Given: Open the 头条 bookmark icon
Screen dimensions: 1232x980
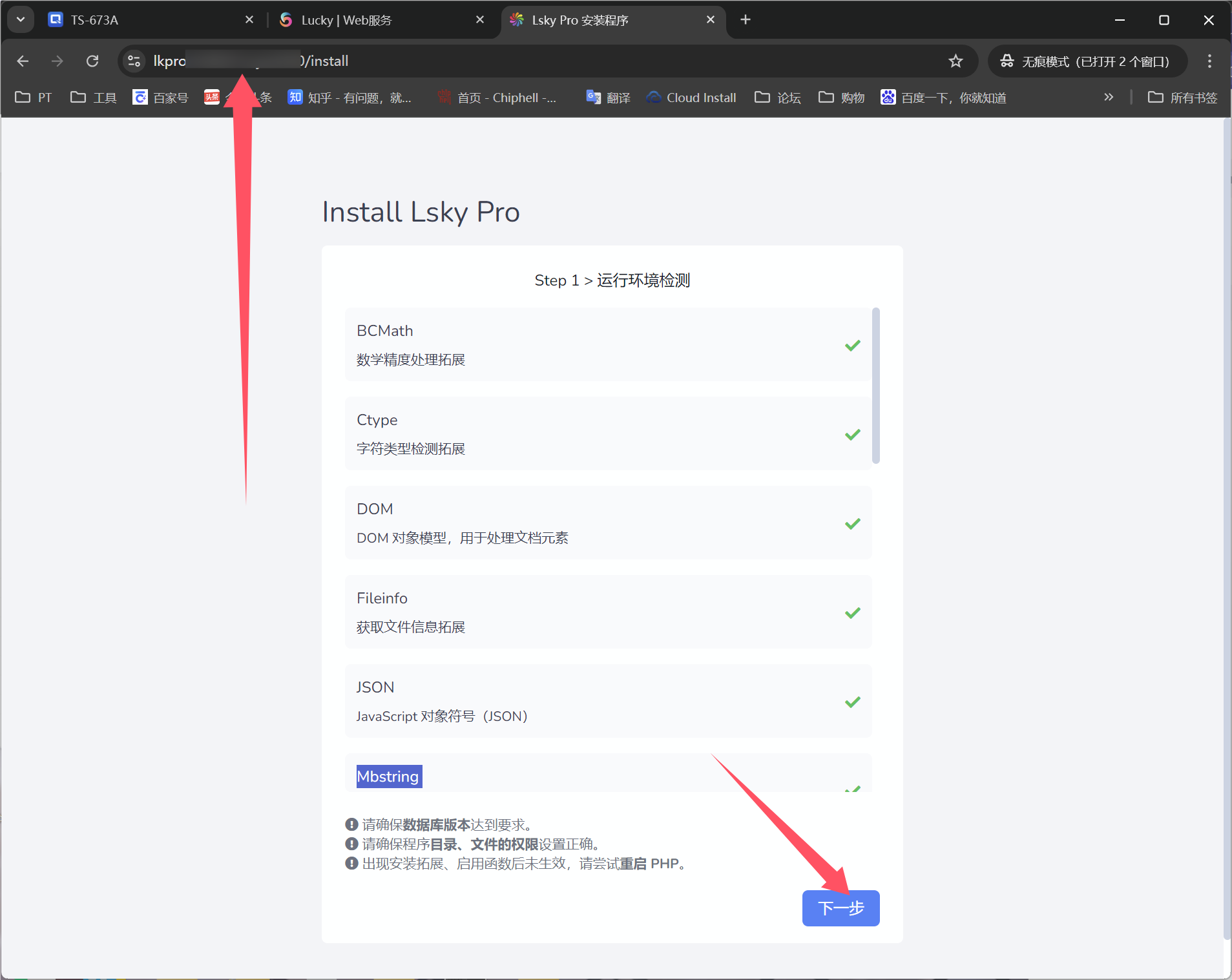Looking at the screenshot, I should tap(212, 98).
